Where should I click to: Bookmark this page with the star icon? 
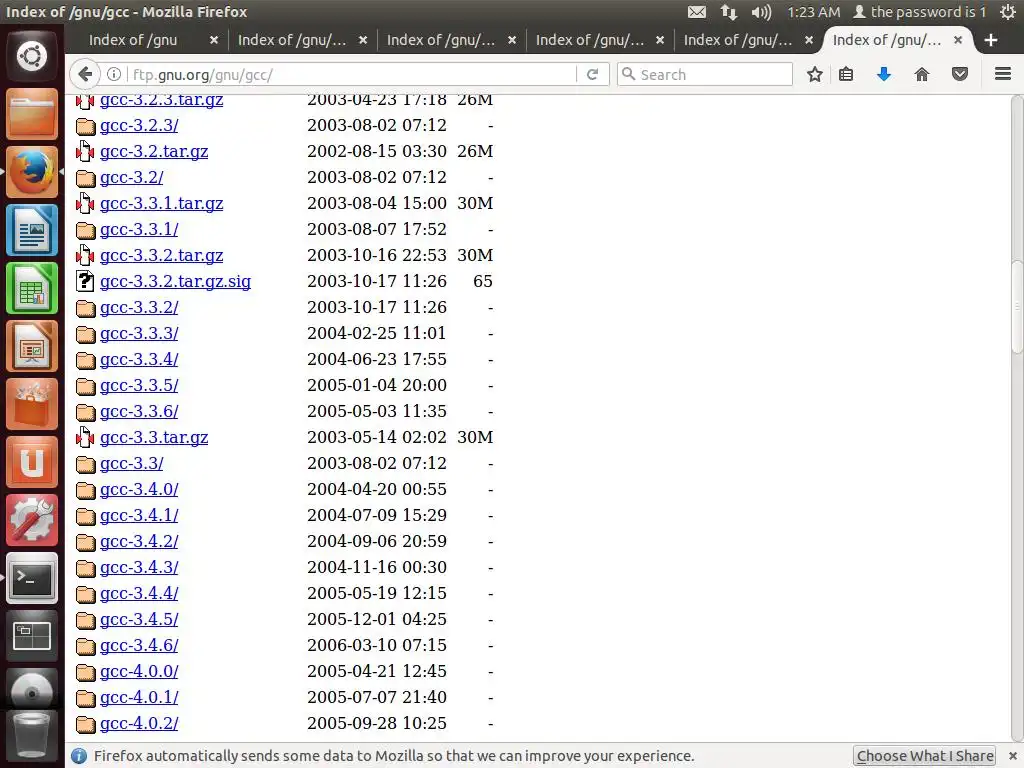point(814,74)
